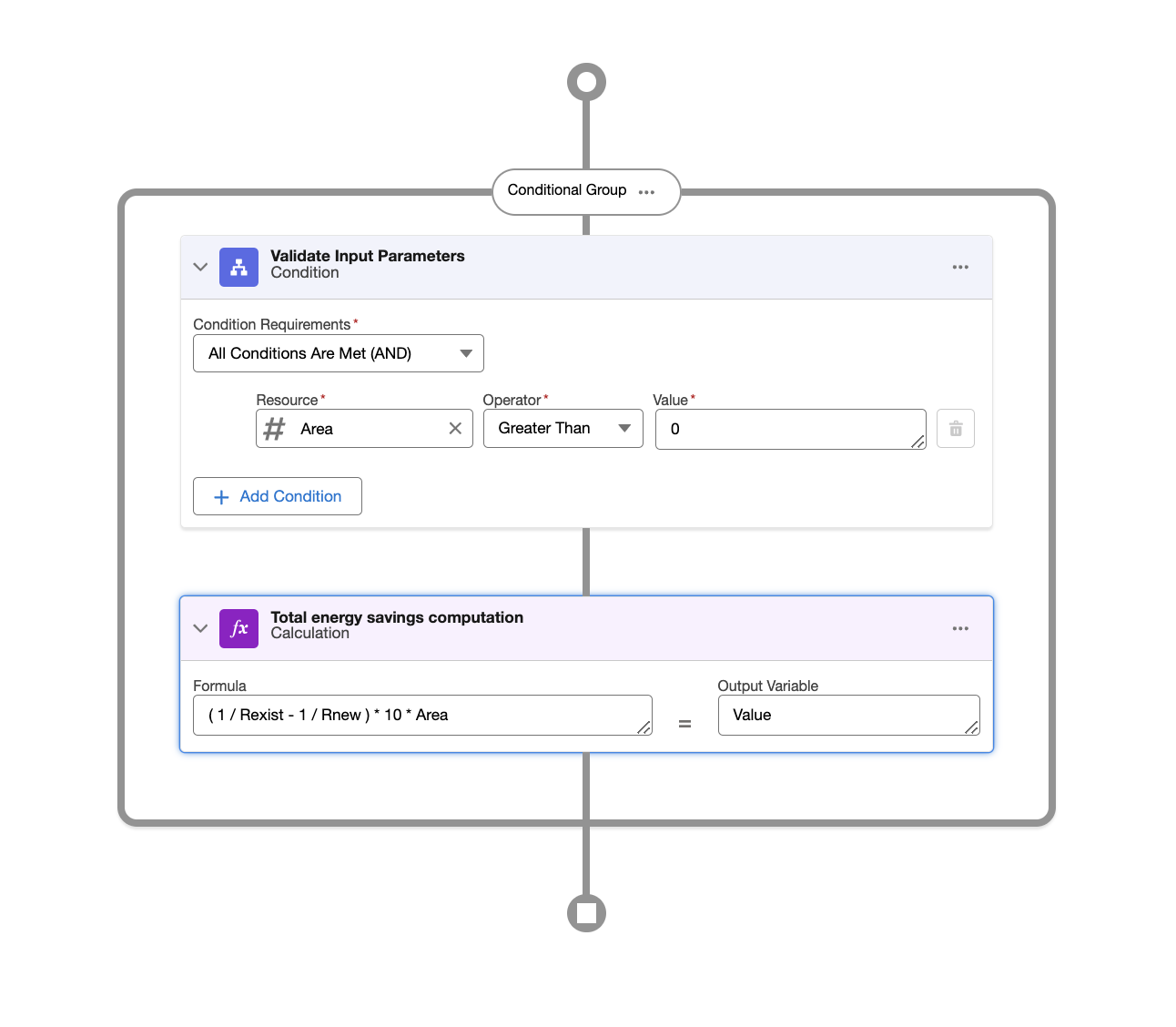The height and width of the screenshot is (1027, 1176).
Task: Click the number sign icon in the Resource field
Action: click(273, 428)
